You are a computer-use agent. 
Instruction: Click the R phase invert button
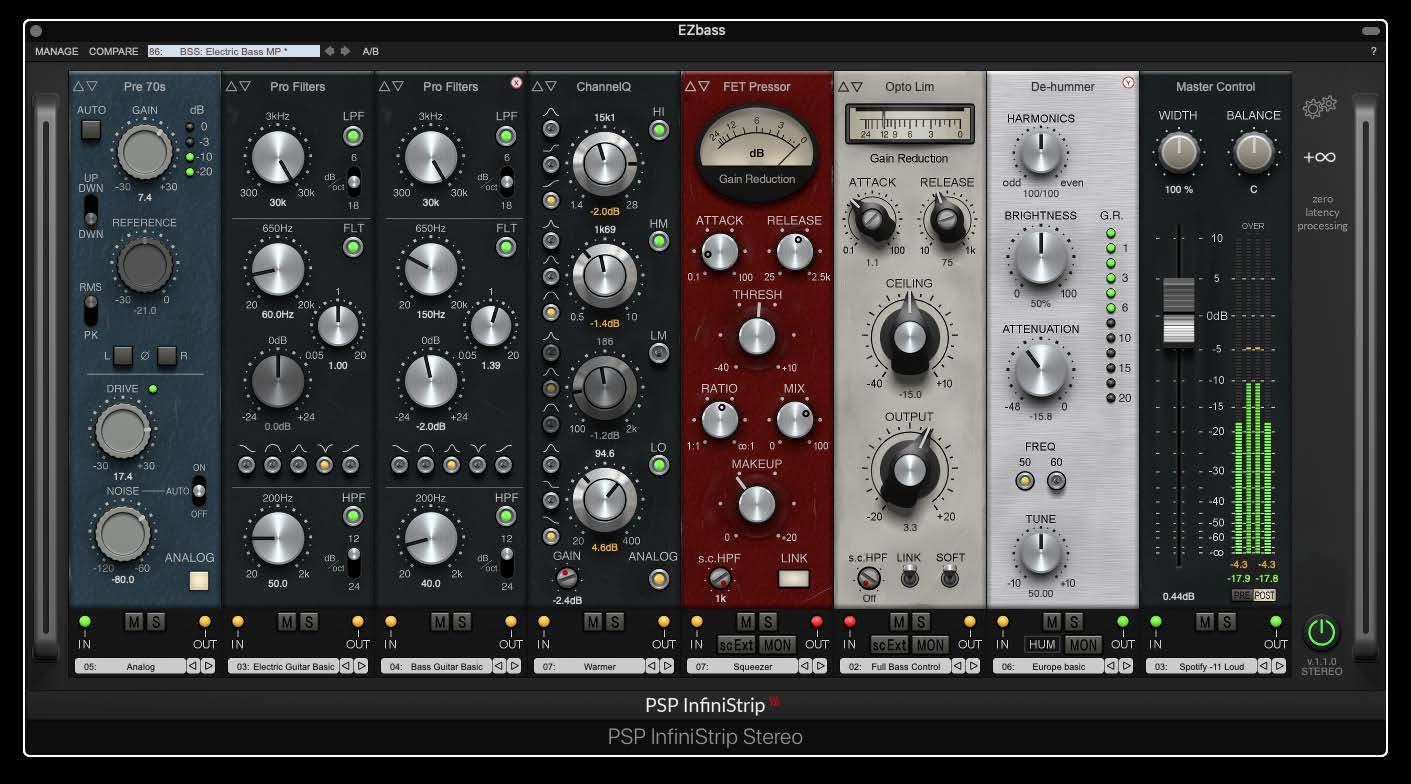click(167, 355)
